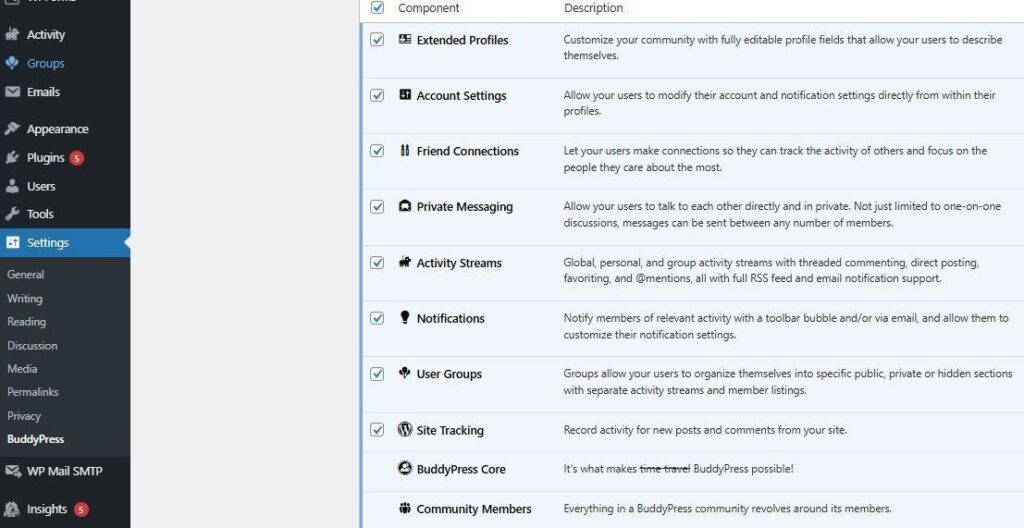Click the Notifications lightbulb icon
This screenshot has height=528, width=1024.
405,318
